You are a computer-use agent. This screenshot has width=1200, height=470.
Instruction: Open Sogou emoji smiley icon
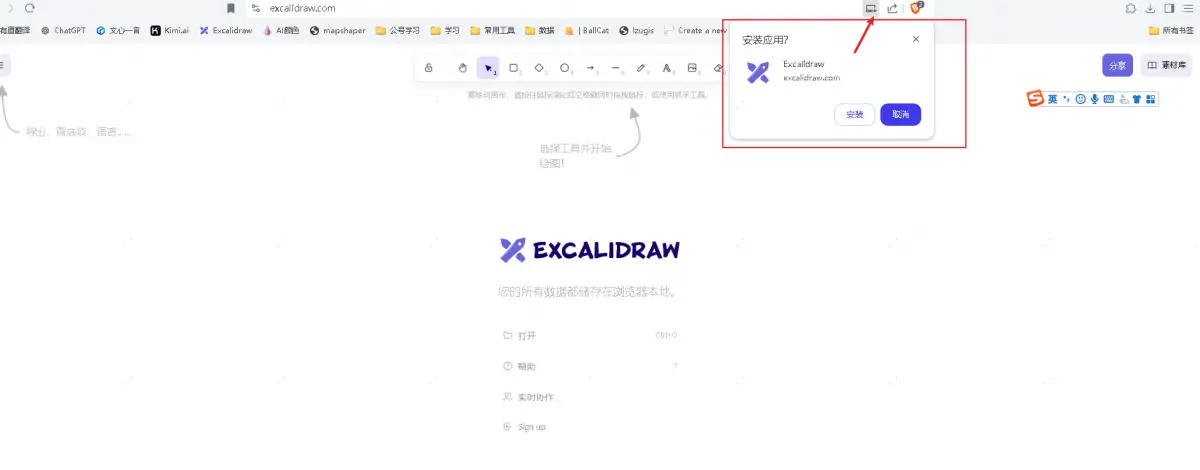(1080, 98)
